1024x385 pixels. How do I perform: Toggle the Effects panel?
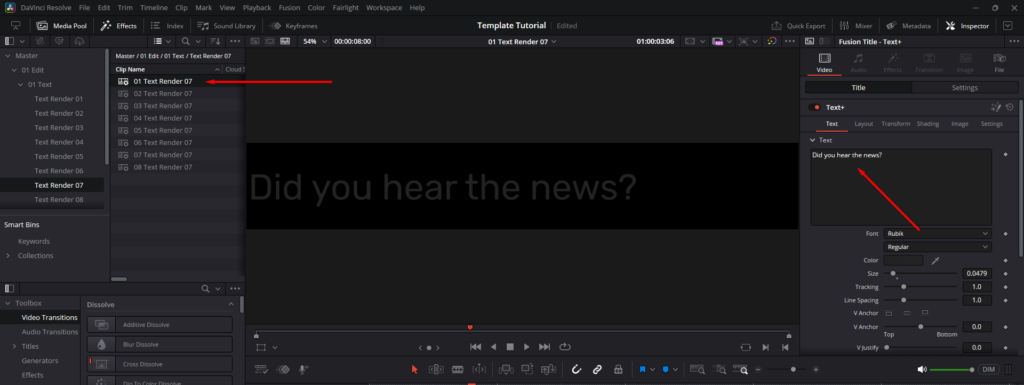click(x=118, y=25)
